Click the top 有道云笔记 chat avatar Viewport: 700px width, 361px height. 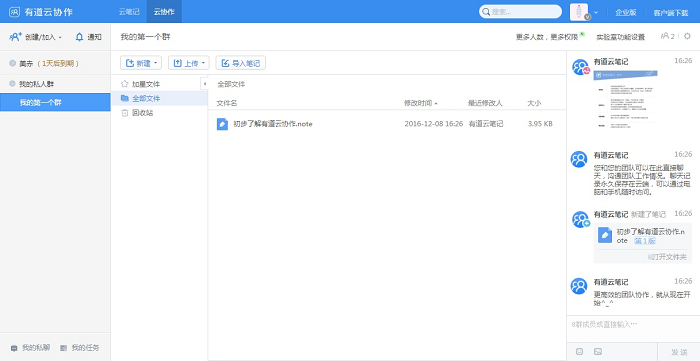point(579,67)
